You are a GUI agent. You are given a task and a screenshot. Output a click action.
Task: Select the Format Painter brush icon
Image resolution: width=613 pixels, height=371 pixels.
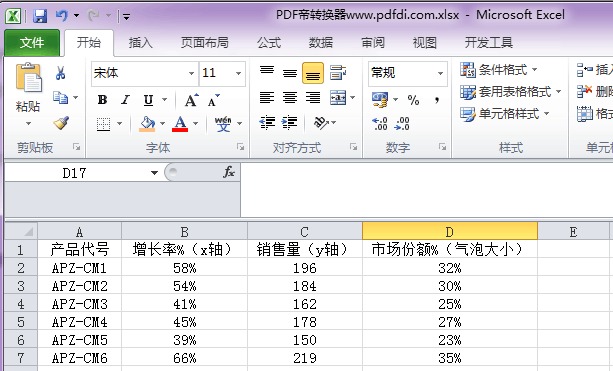coord(61,123)
